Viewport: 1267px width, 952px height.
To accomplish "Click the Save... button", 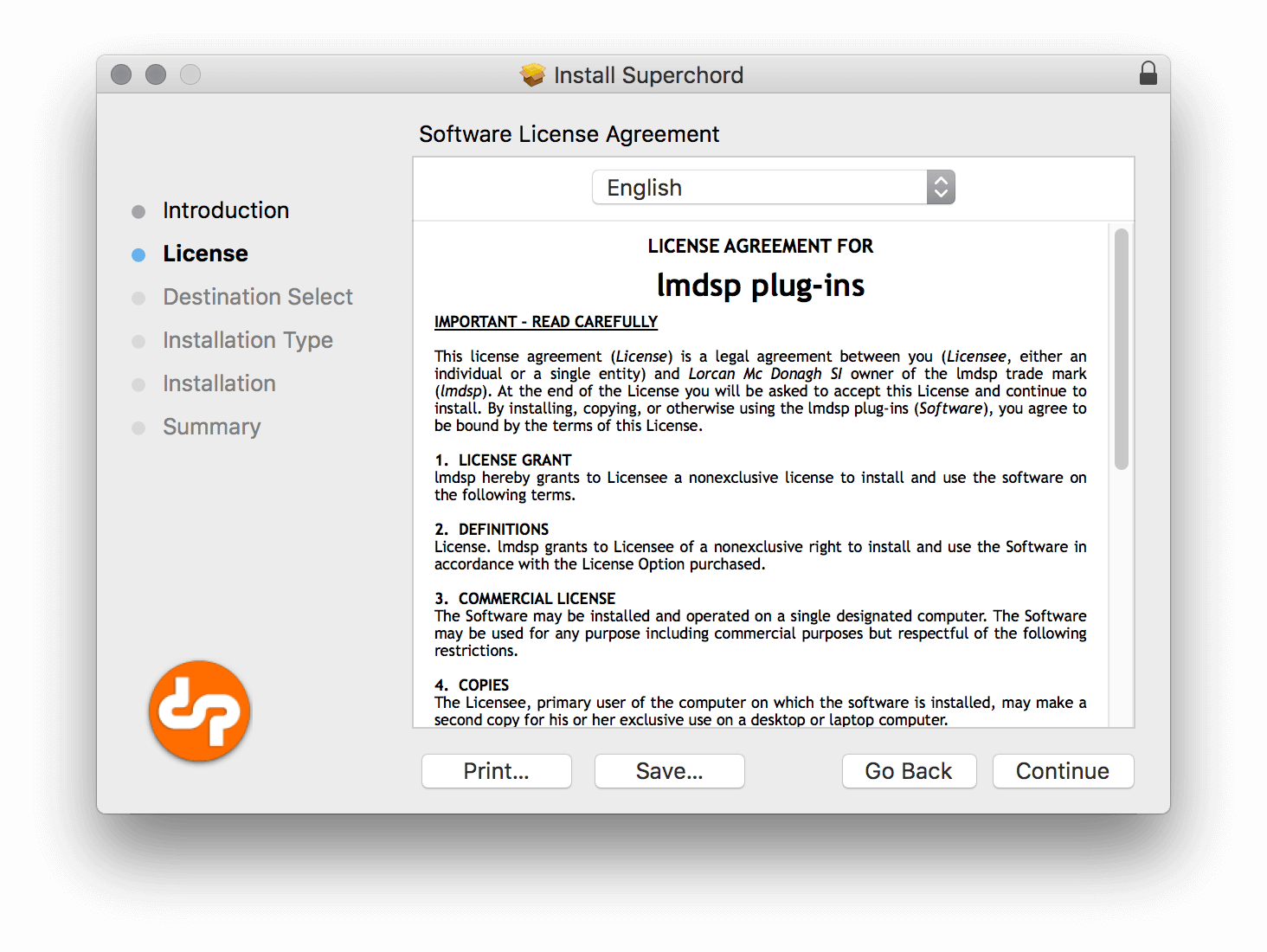I will tap(670, 771).
